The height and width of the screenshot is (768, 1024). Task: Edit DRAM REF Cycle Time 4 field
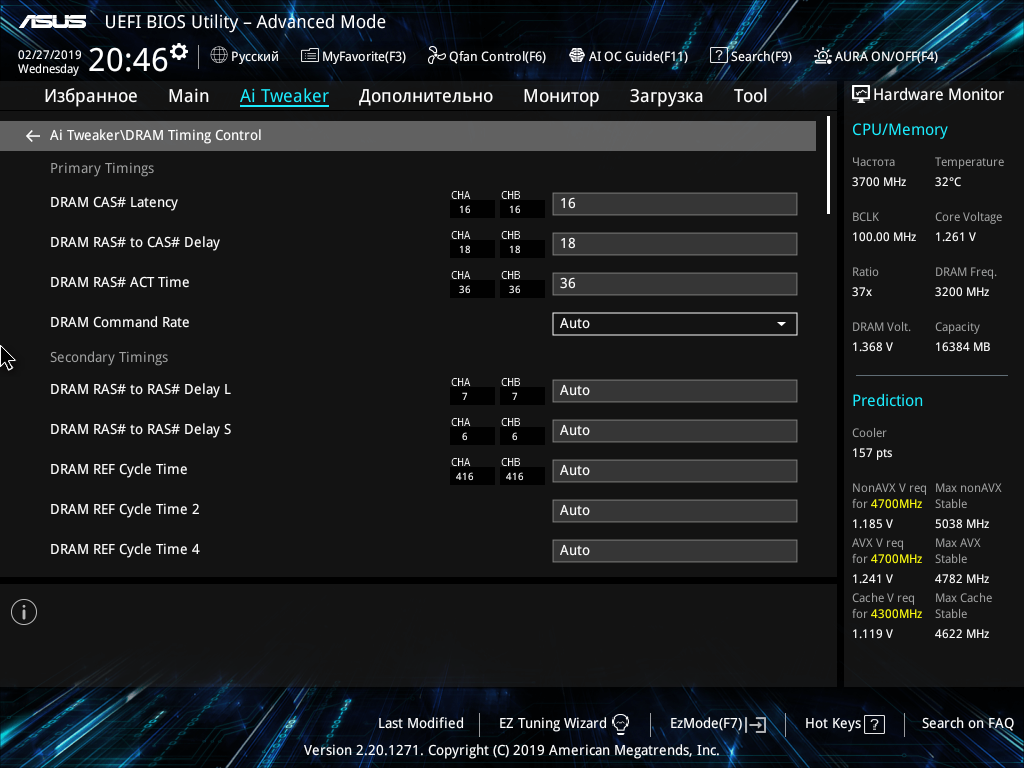pos(675,551)
